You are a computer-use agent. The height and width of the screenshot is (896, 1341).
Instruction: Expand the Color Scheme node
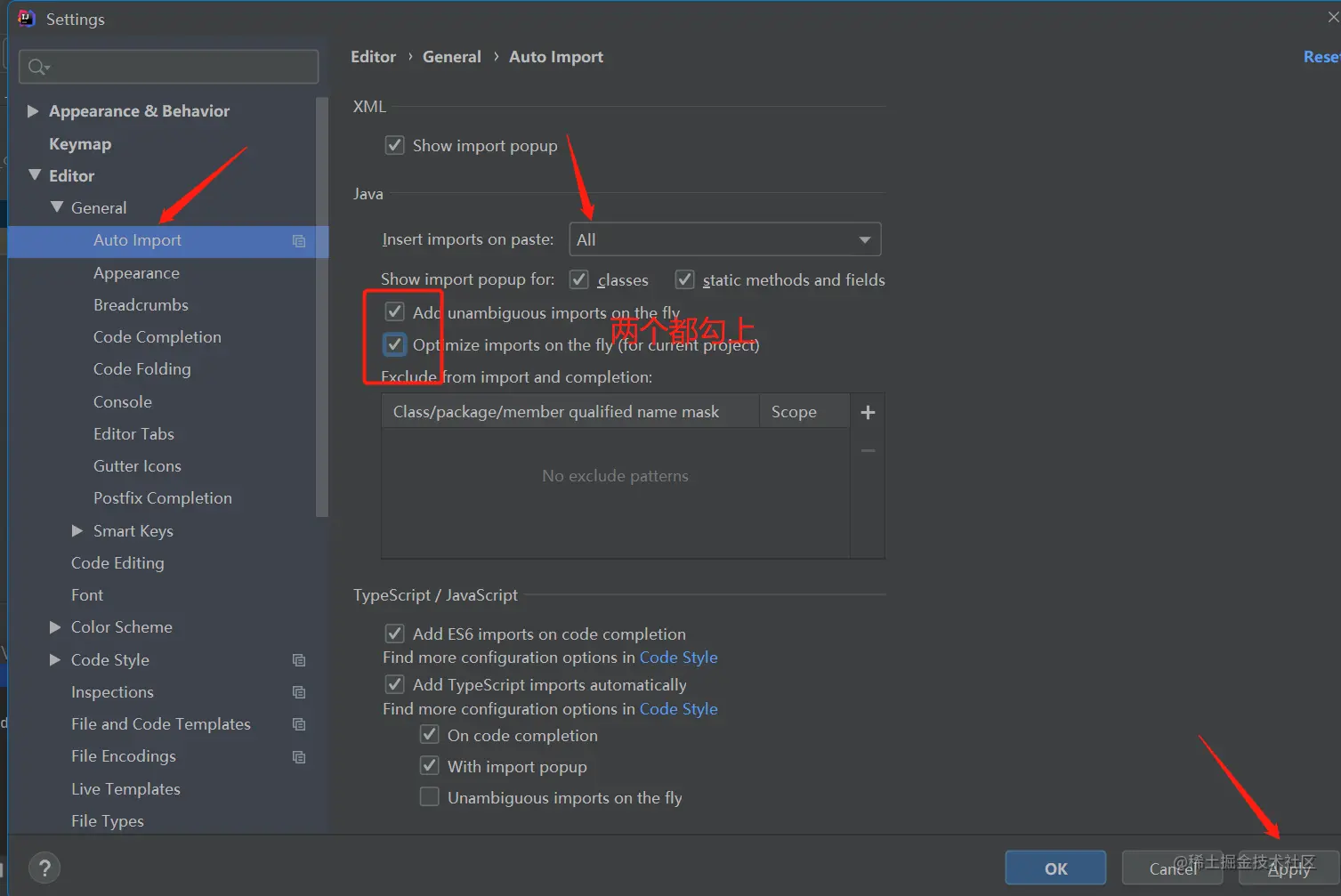pos(55,627)
